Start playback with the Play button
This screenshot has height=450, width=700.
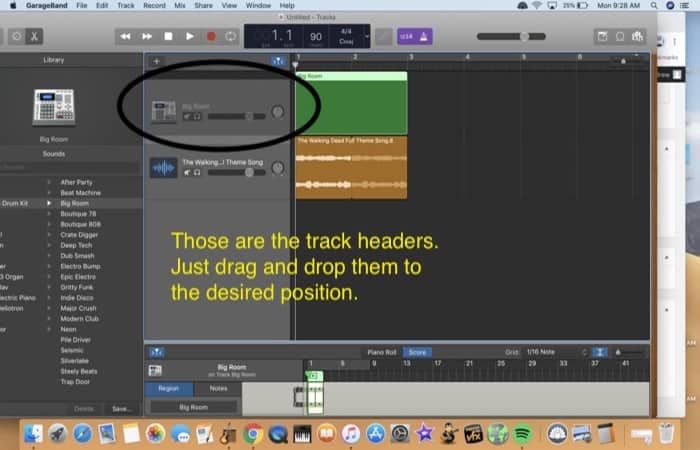(x=190, y=36)
